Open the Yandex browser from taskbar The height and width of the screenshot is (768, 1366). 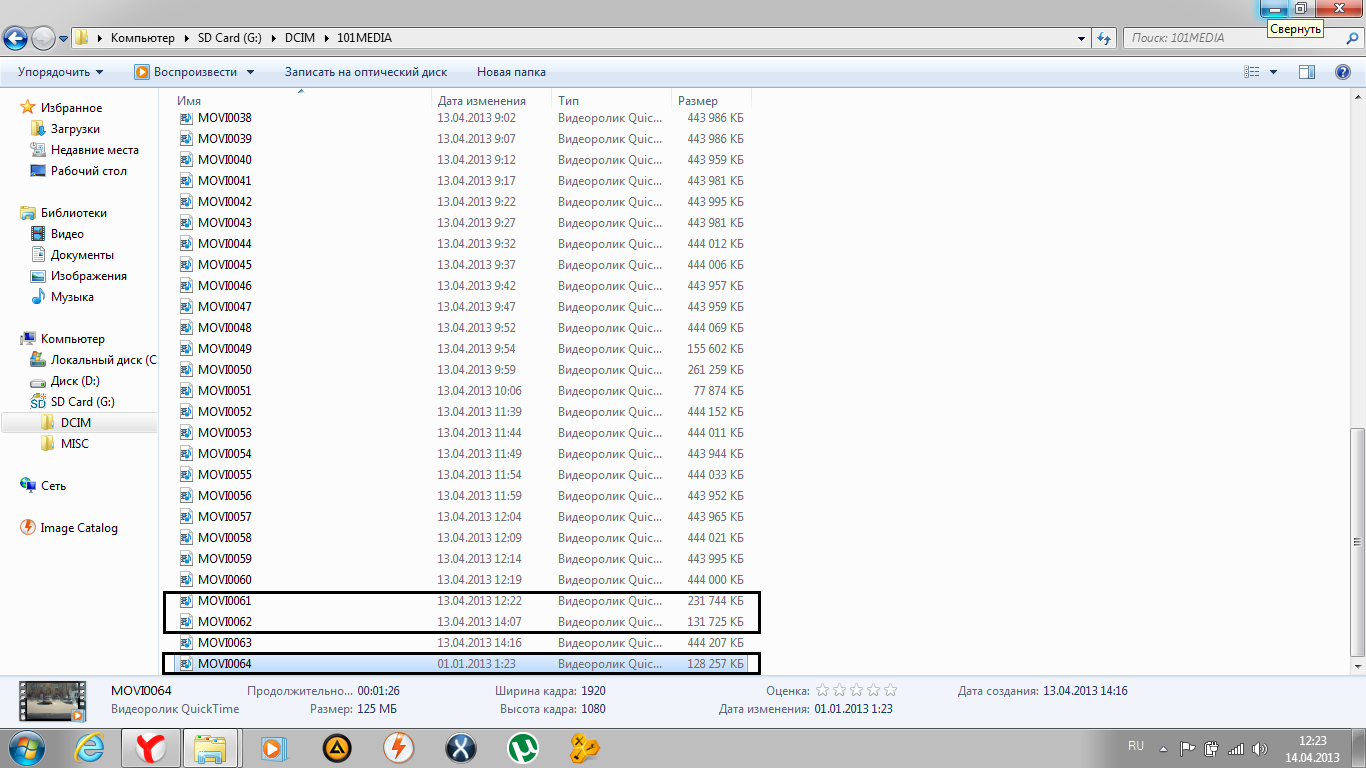150,747
